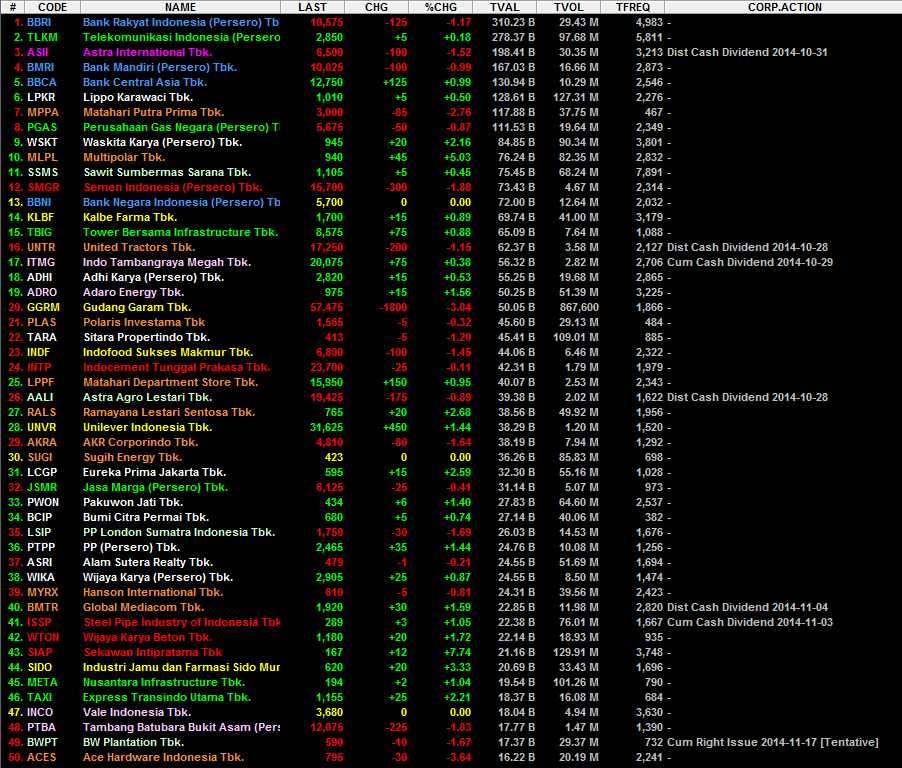The image size is (902, 768).
Task: Select stock code PTPP
Action: point(41,547)
